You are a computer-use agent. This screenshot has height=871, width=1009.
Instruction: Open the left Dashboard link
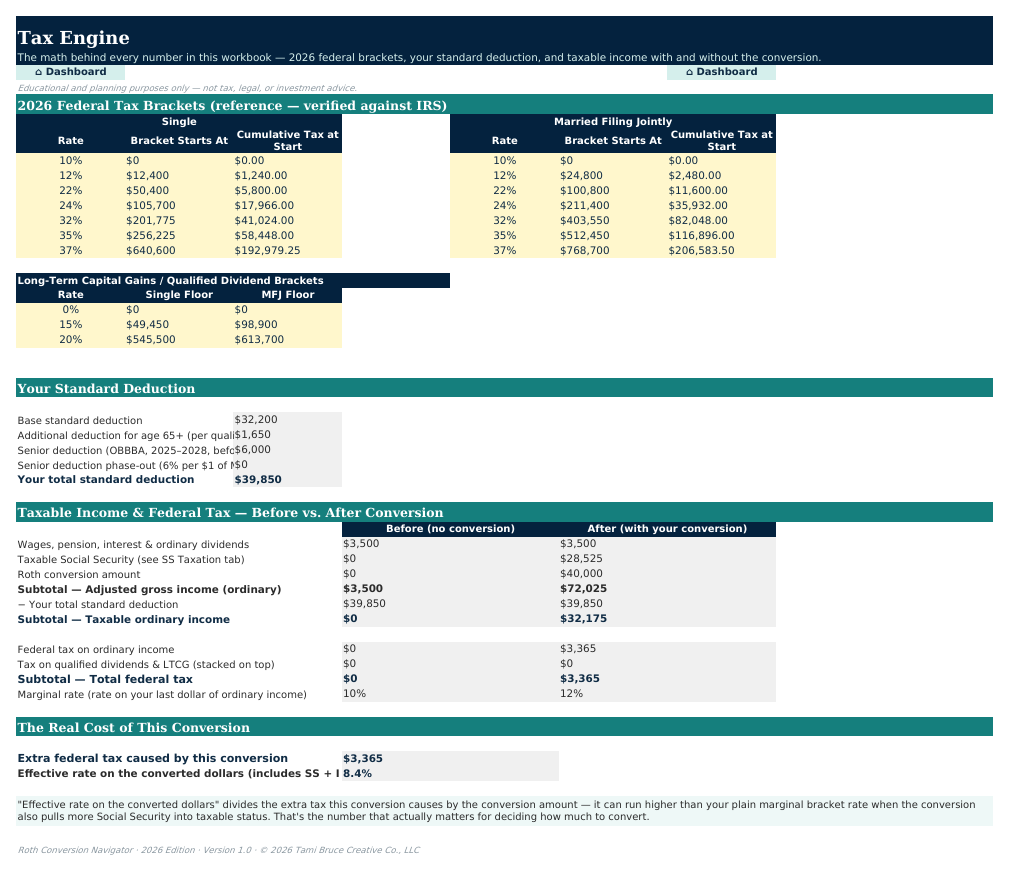click(70, 72)
